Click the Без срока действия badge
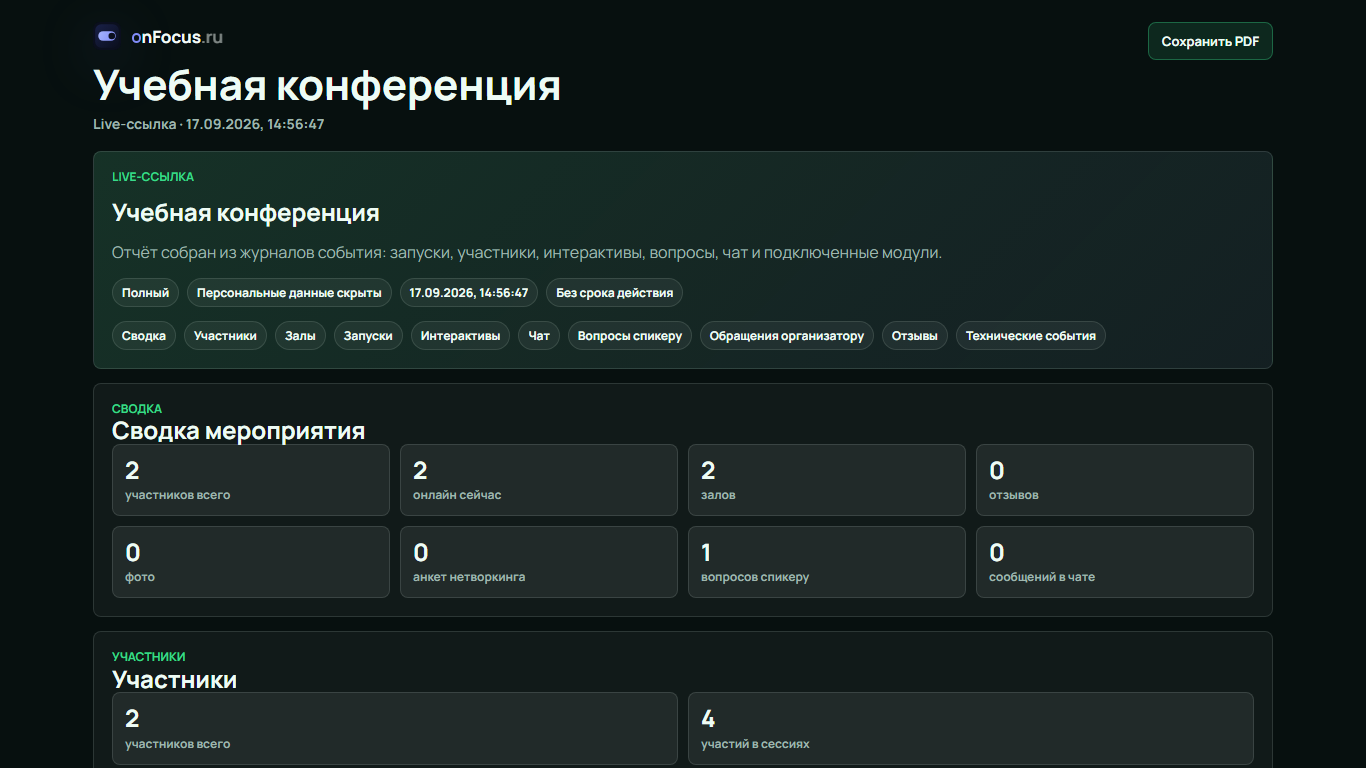This screenshot has width=1366, height=768. [615, 293]
